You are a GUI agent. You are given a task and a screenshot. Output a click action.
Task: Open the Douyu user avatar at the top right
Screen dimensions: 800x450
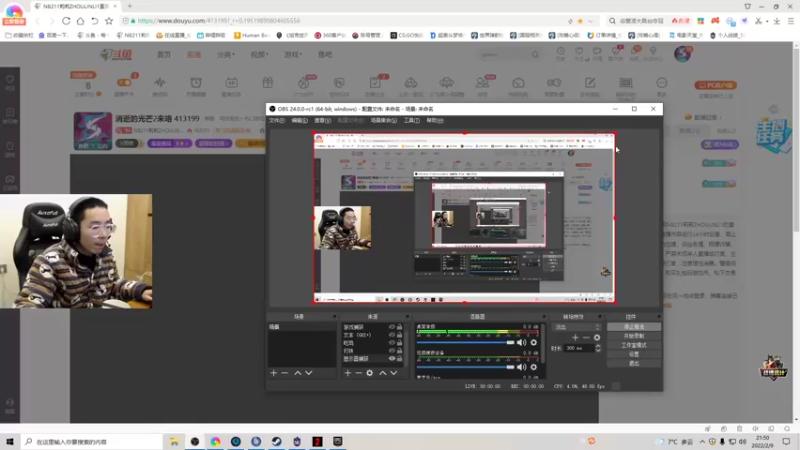click(x=683, y=54)
